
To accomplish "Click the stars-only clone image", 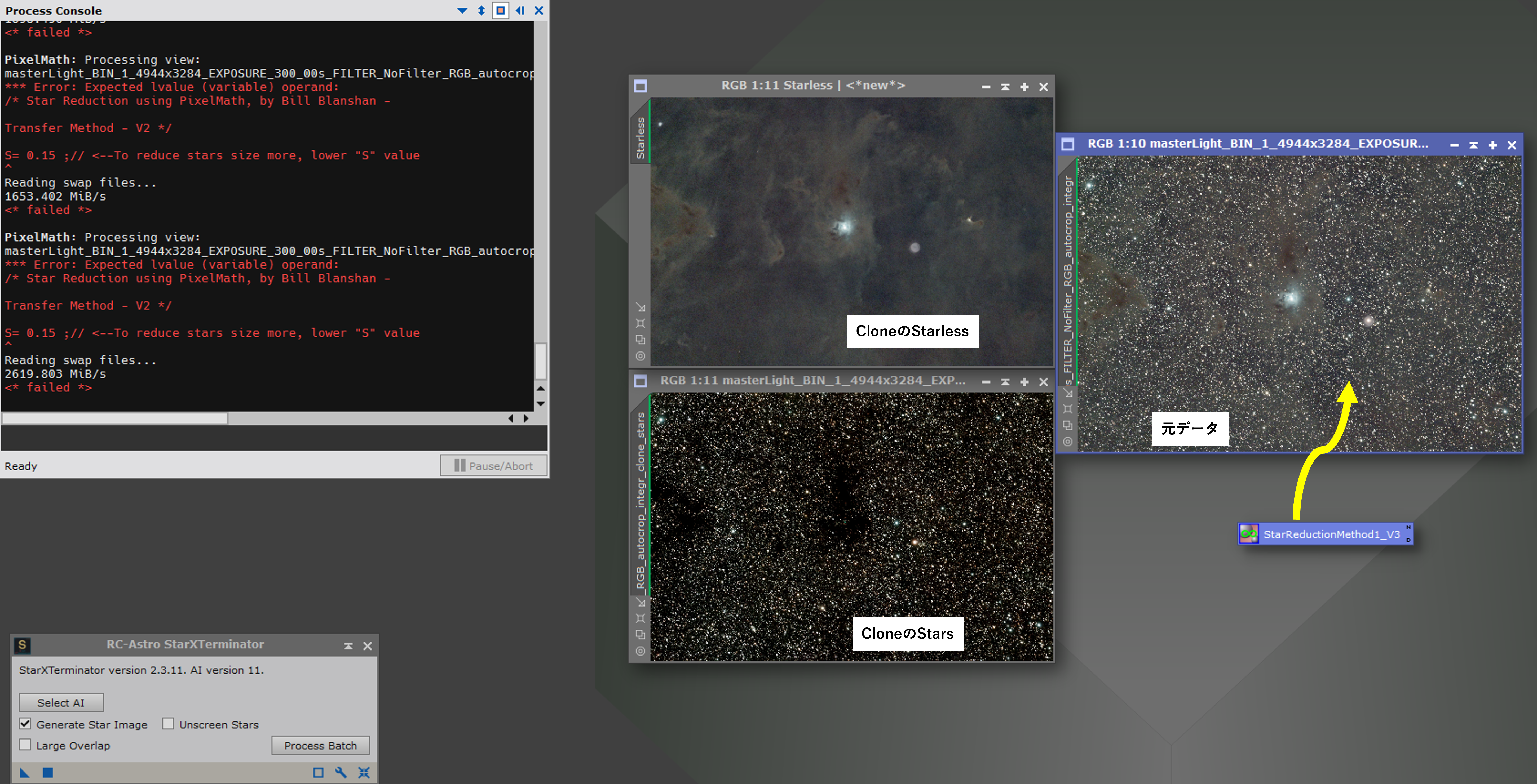I will point(851,527).
